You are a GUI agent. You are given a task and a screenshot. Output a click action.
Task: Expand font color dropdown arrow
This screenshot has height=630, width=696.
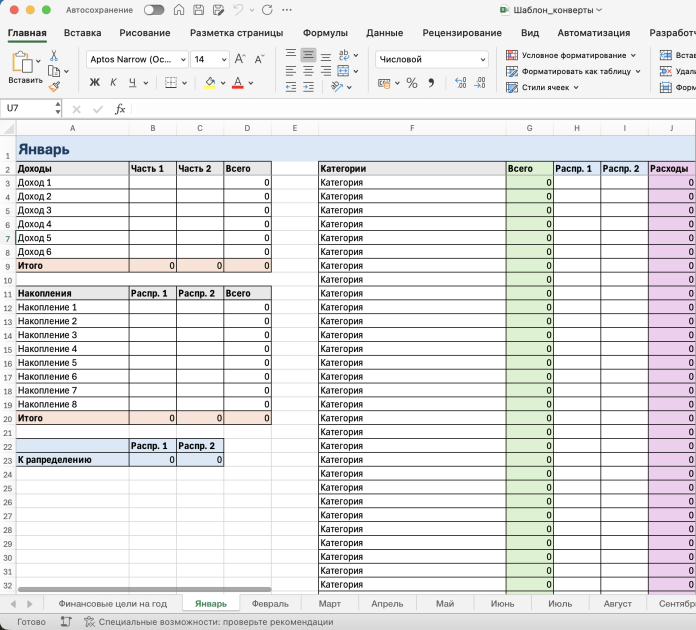(x=251, y=83)
